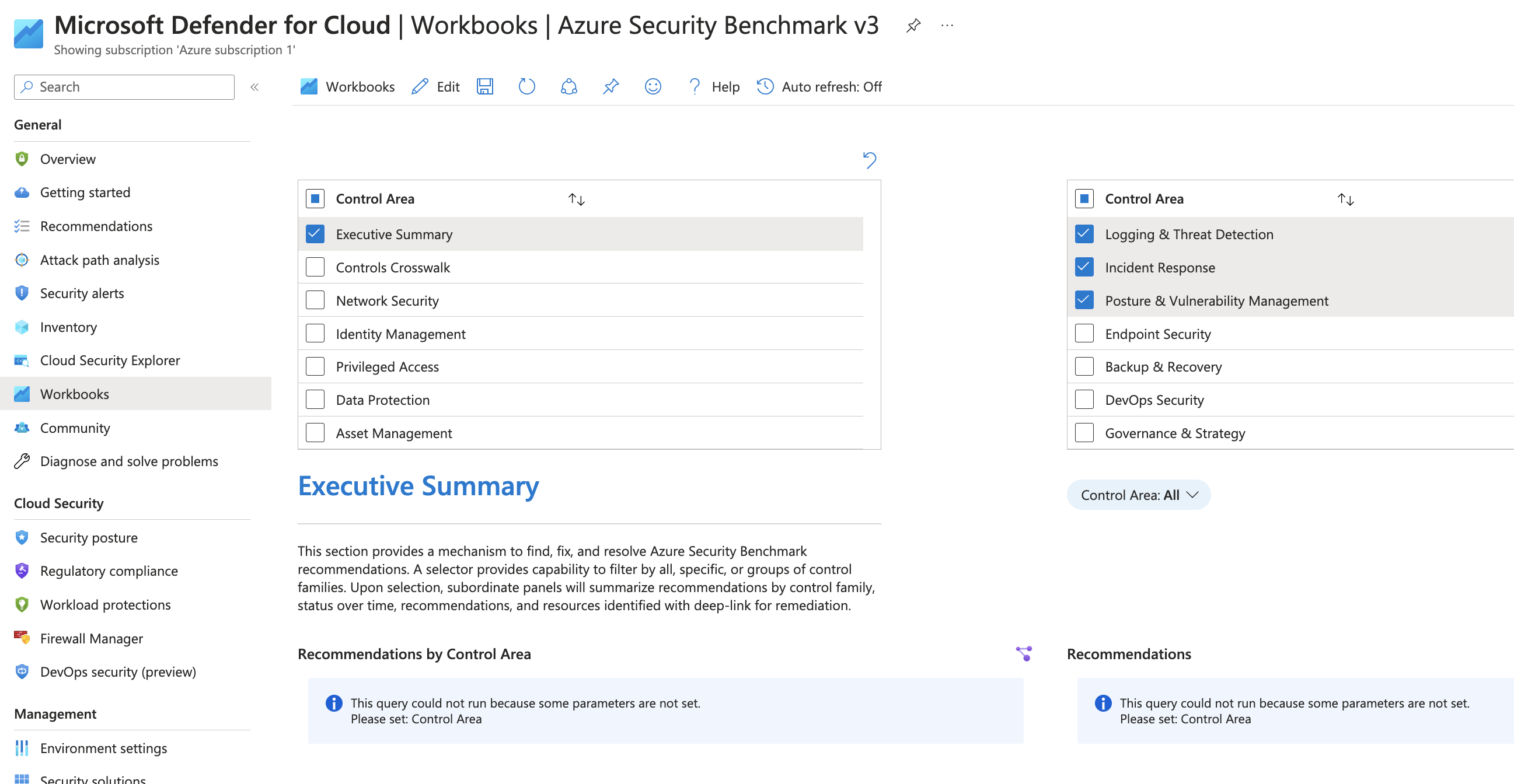Image resolution: width=1514 pixels, height=784 pixels.
Task: Click the info icon in left query message
Action: (333, 703)
